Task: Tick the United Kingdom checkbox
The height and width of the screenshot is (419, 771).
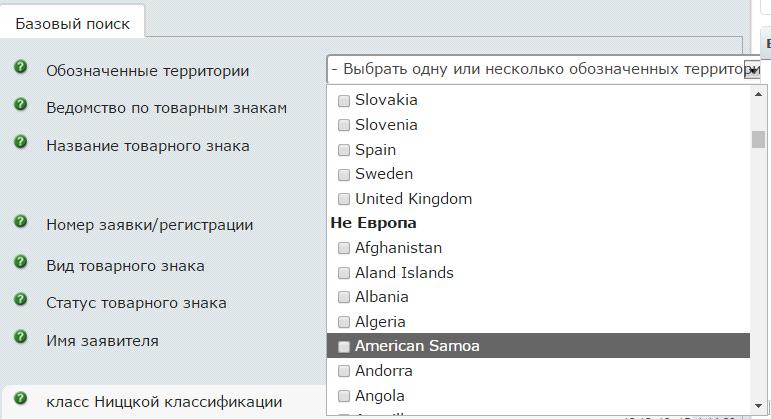Action: [x=344, y=199]
